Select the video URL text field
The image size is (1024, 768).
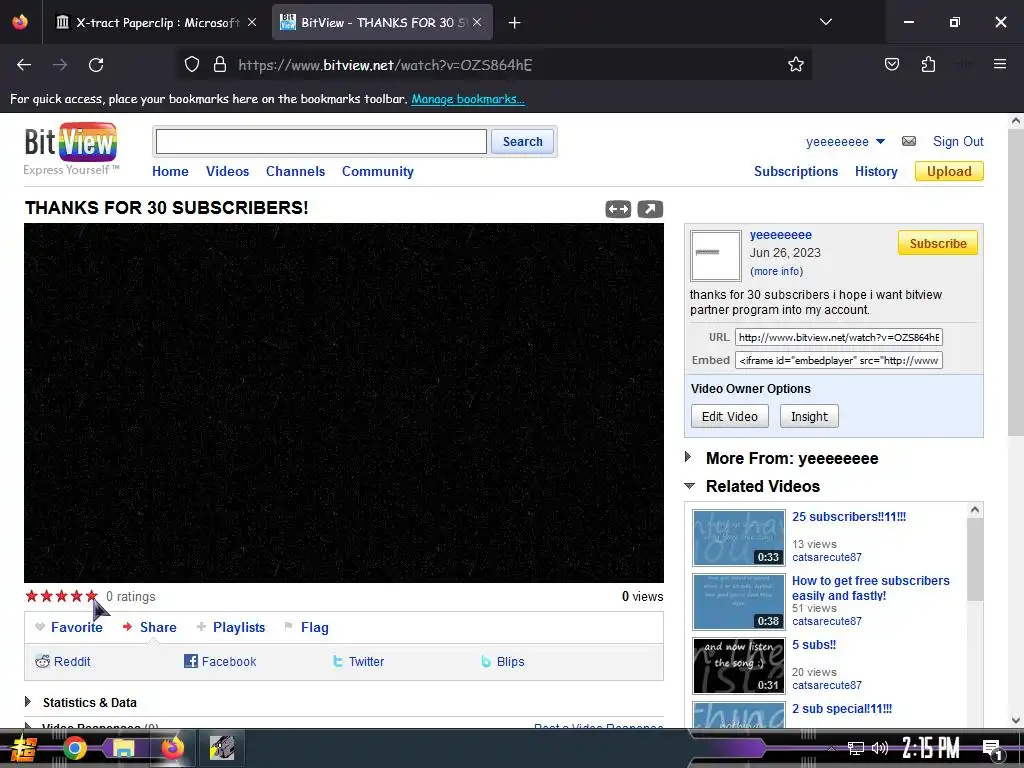coord(839,337)
